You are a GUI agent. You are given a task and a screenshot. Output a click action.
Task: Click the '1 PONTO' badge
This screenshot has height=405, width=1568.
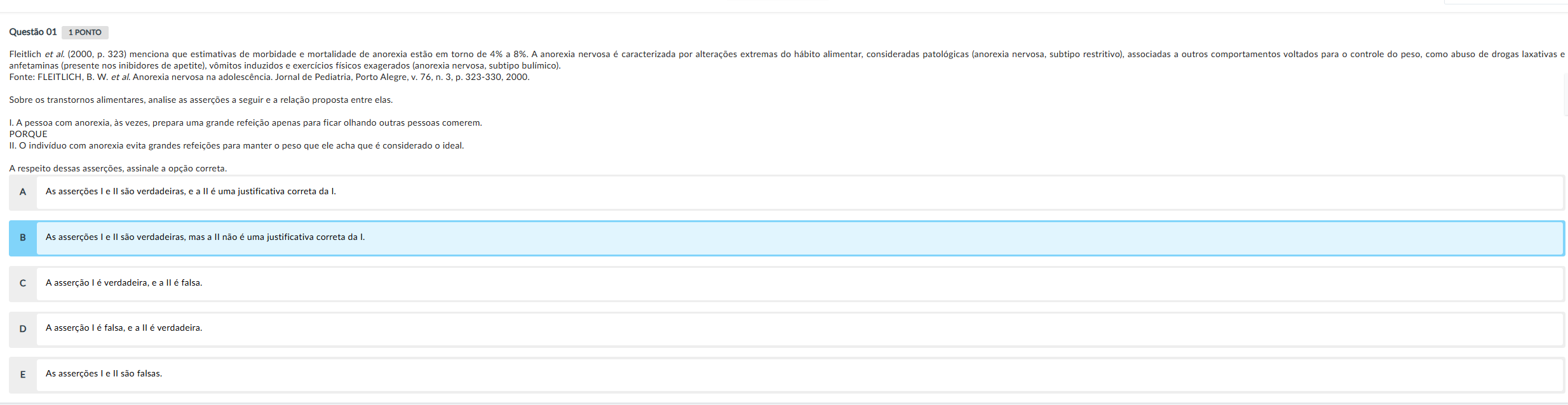(x=85, y=32)
